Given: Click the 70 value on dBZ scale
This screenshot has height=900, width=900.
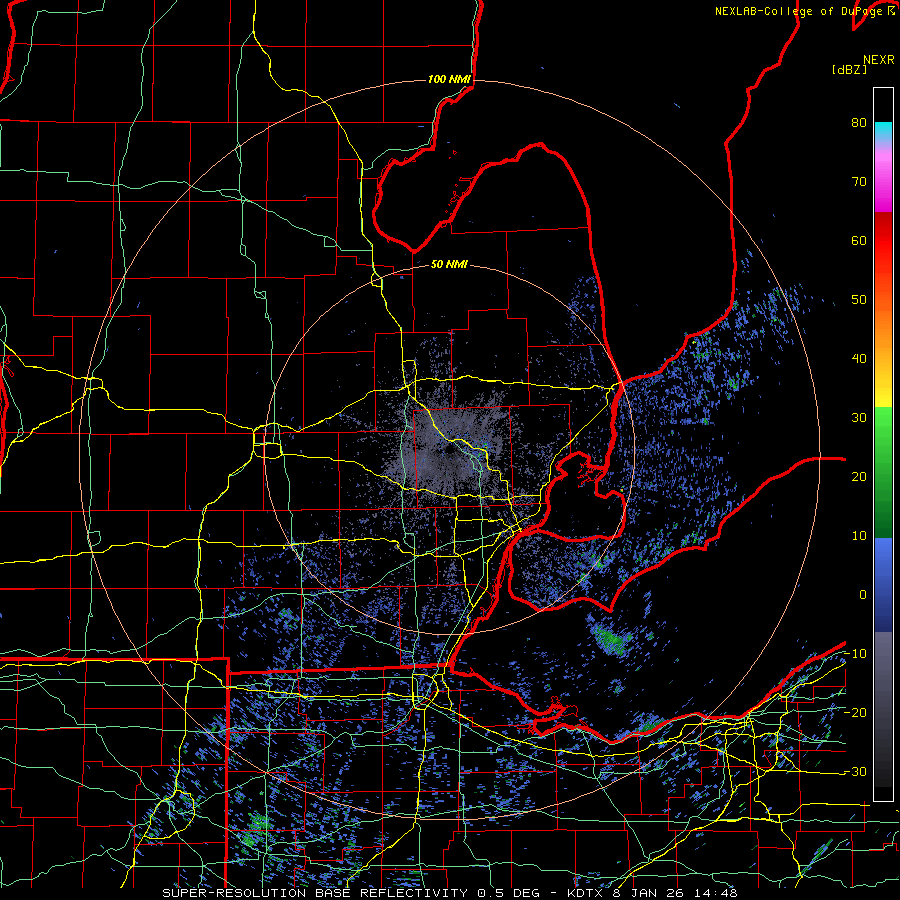Looking at the screenshot, I should pos(859,182).
